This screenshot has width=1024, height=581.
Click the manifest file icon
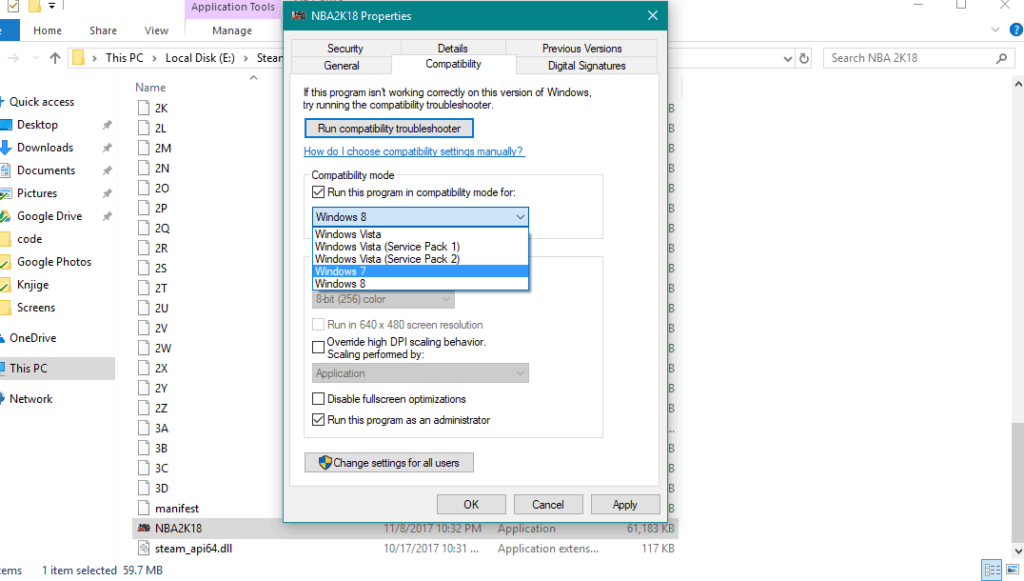point(144,508)
